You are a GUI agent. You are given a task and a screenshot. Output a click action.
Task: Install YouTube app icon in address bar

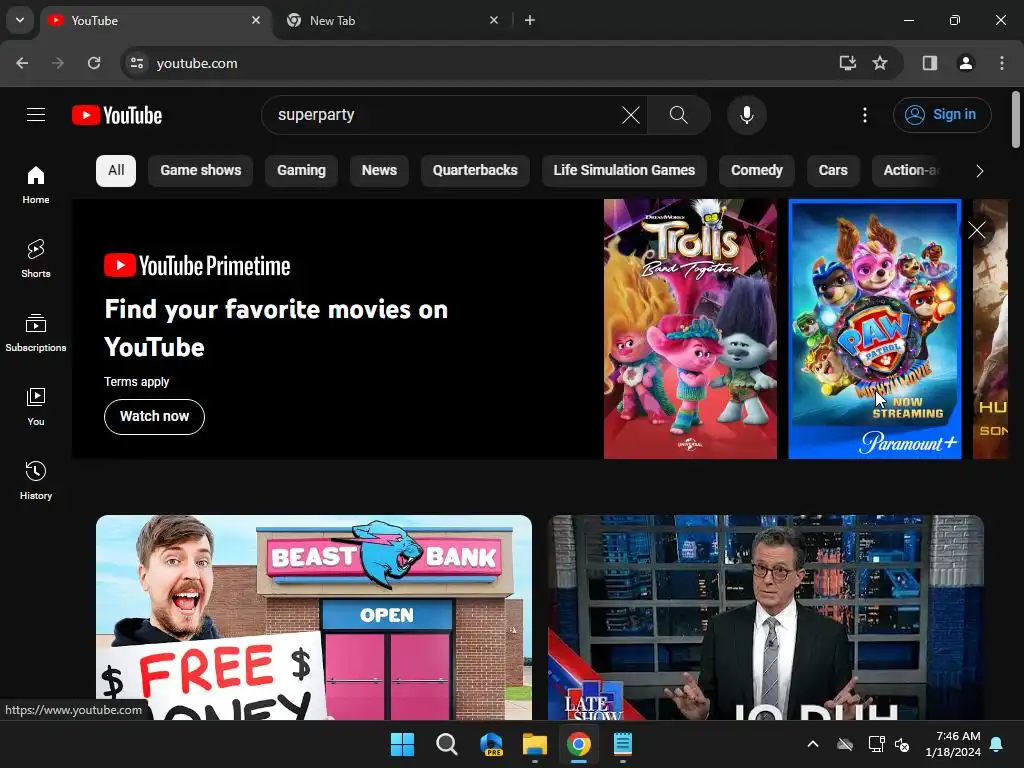847,63
